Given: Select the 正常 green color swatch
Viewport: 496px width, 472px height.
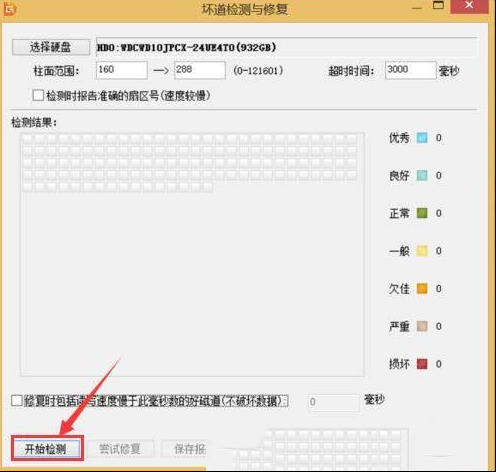Looking at the screenshot, I should pyautogui.click(x=422, y=213).
